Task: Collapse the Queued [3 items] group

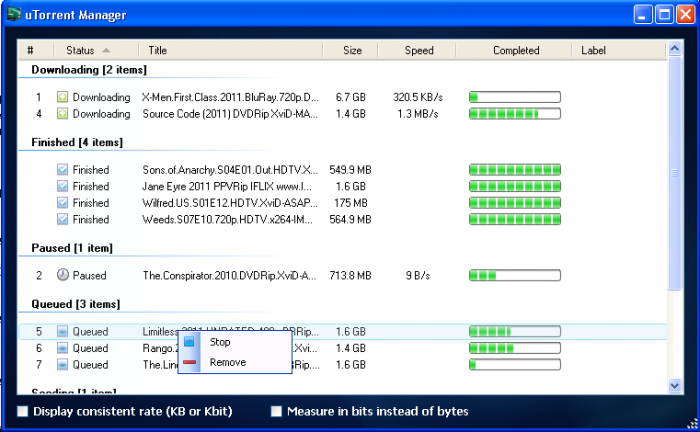Action: [x=75, y=304]
